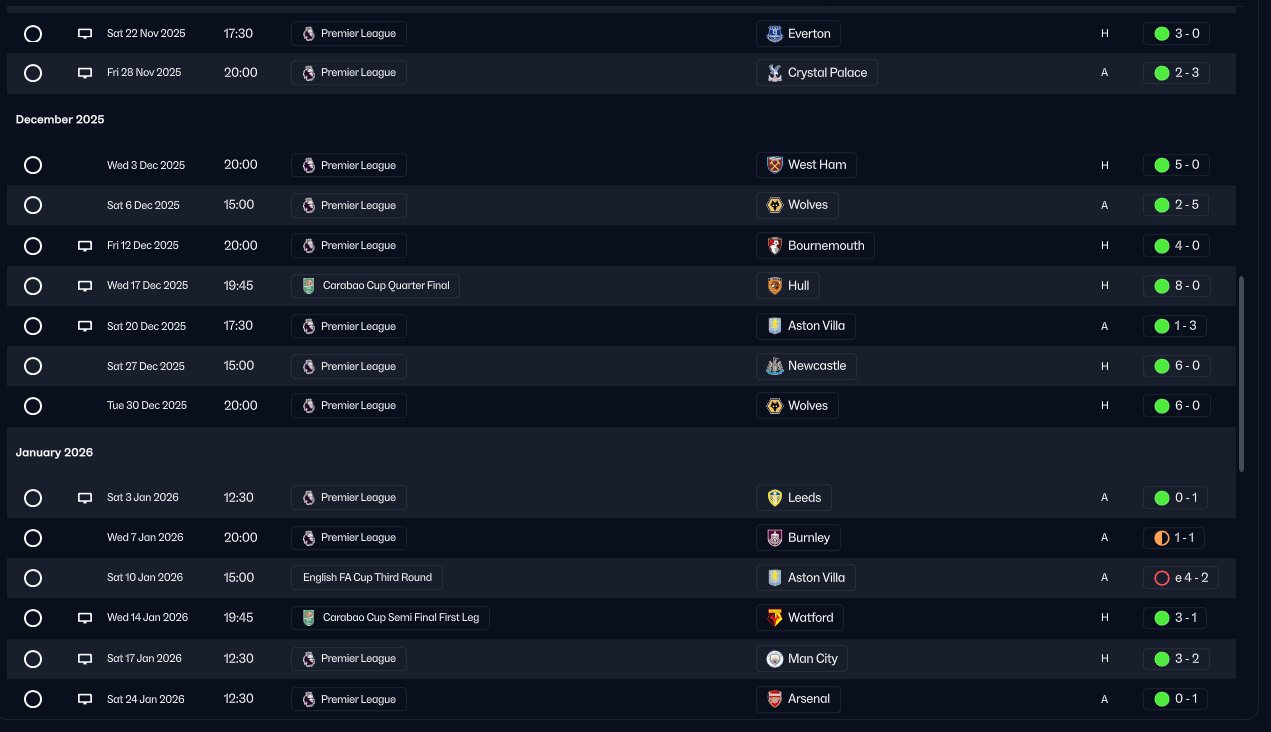Click the Leeds club crest icon

click(x=774, y=498)
